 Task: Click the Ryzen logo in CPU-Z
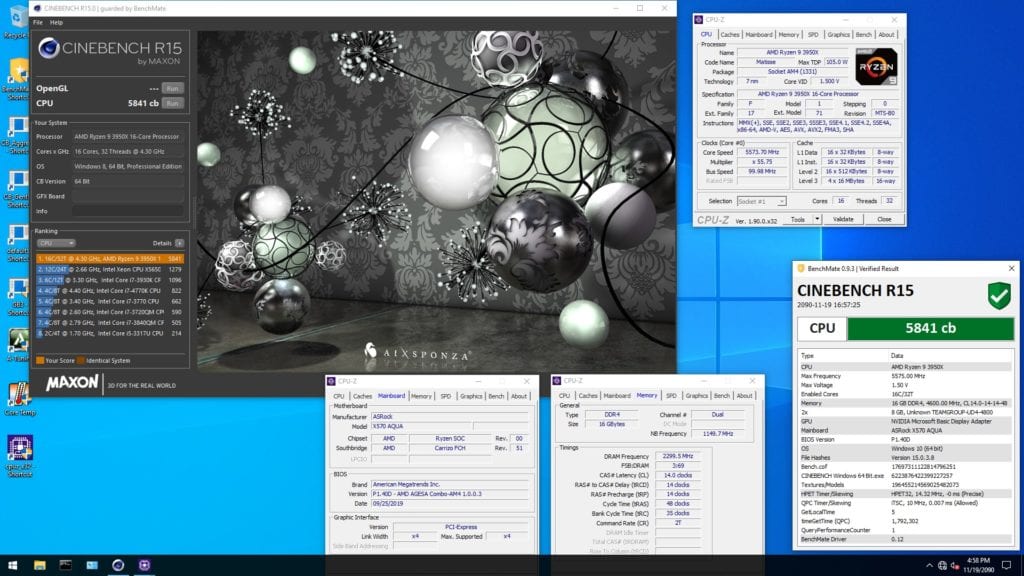point(876,66)
